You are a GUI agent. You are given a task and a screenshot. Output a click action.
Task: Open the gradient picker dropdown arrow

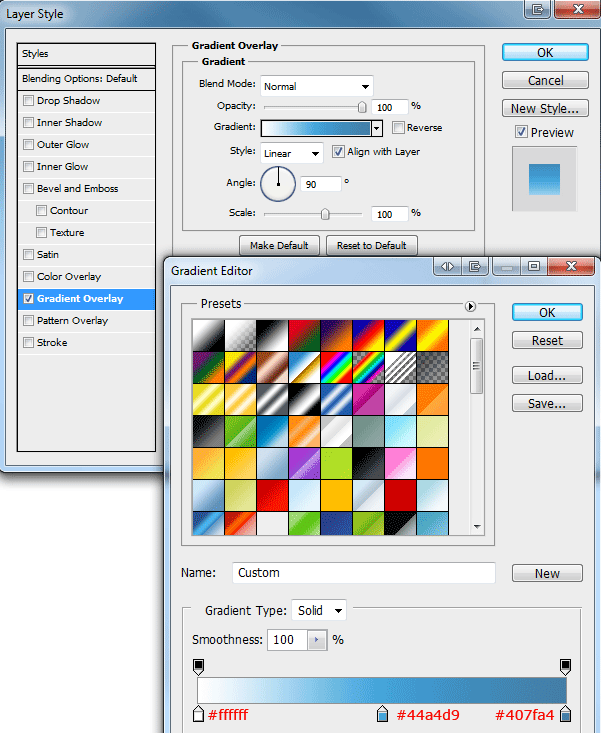pos(377,128)
